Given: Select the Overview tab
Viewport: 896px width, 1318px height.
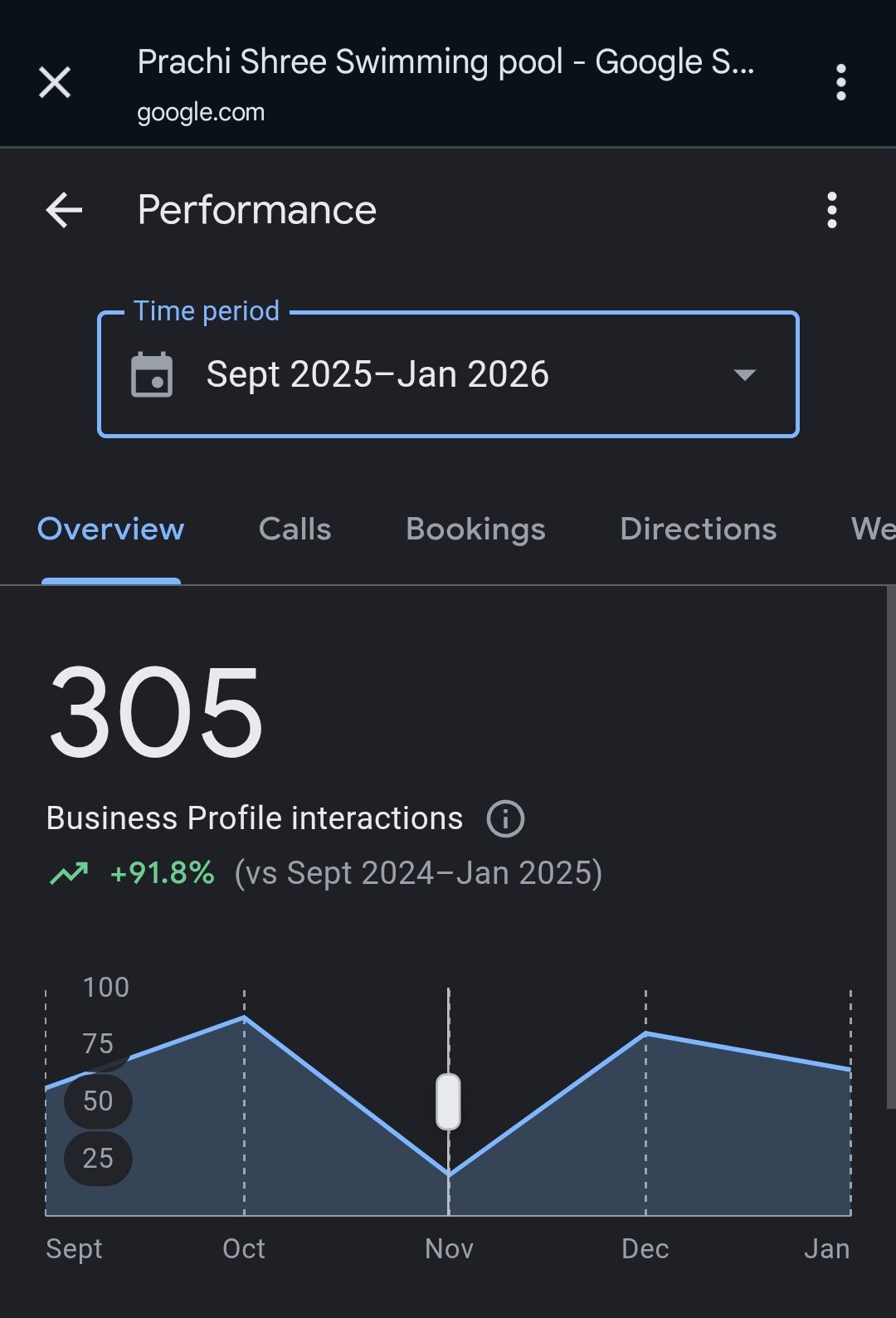Looking at the screenshot, I should (x=111, y=530).
